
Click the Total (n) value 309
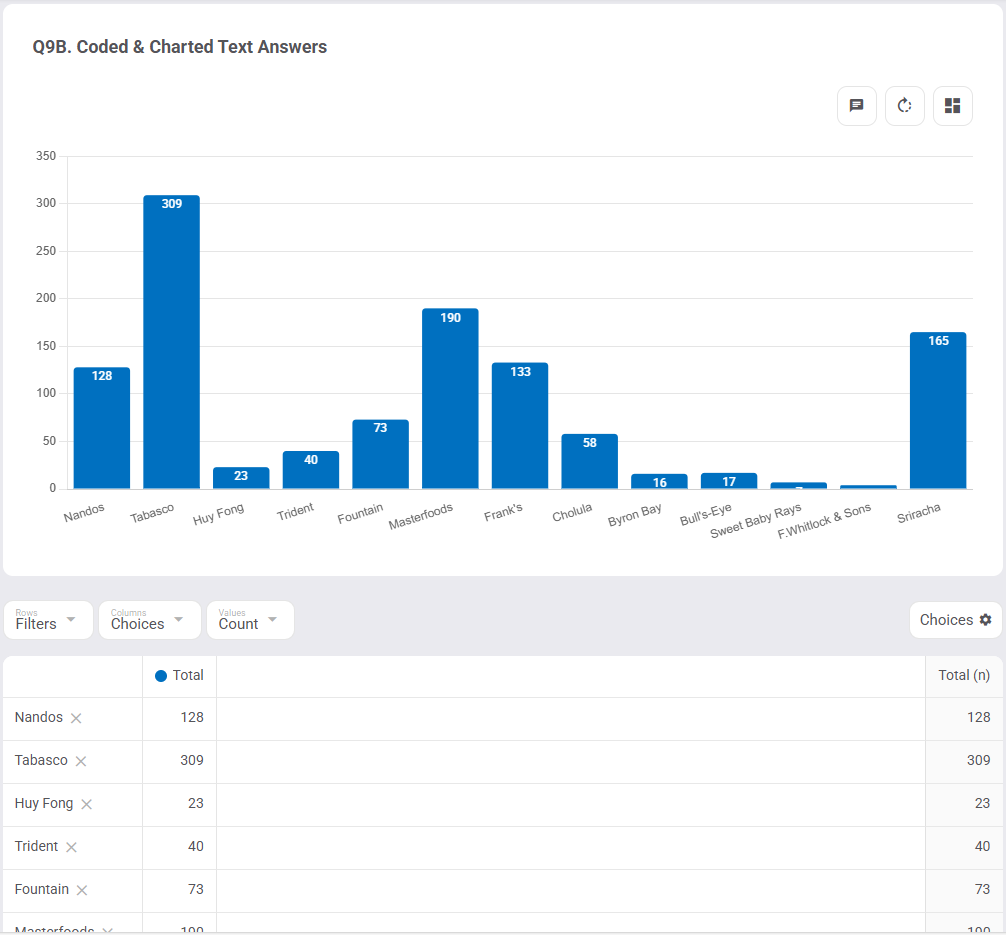(x=978, y=760)
